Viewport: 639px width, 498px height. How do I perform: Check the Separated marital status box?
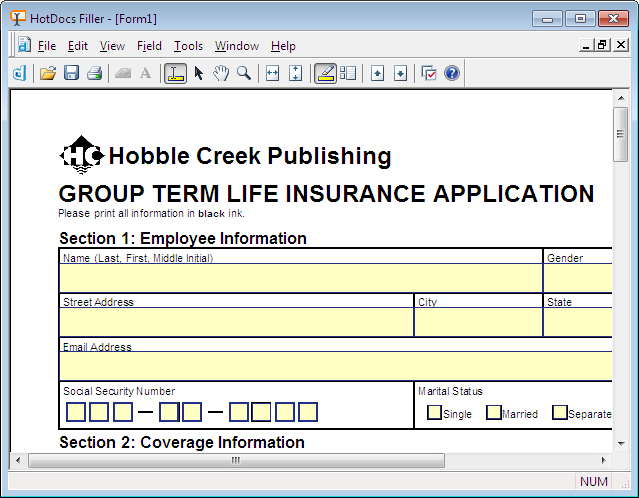[x=560, y=412]
